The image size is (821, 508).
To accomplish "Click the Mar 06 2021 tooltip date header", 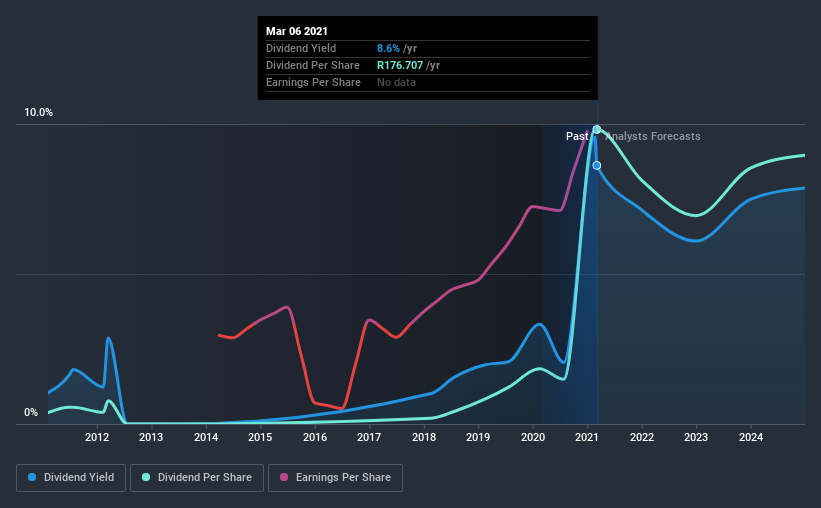I will click(297, 31).
